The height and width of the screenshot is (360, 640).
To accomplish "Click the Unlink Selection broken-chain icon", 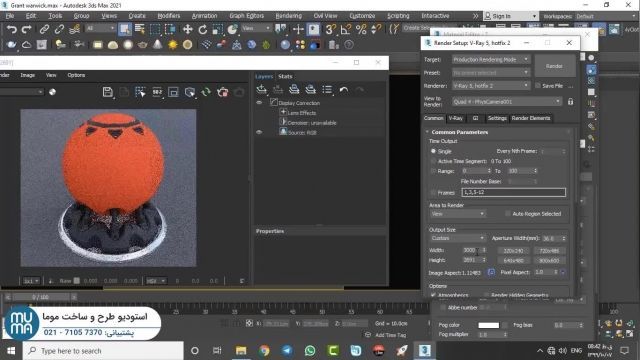I will pos(59,29).
